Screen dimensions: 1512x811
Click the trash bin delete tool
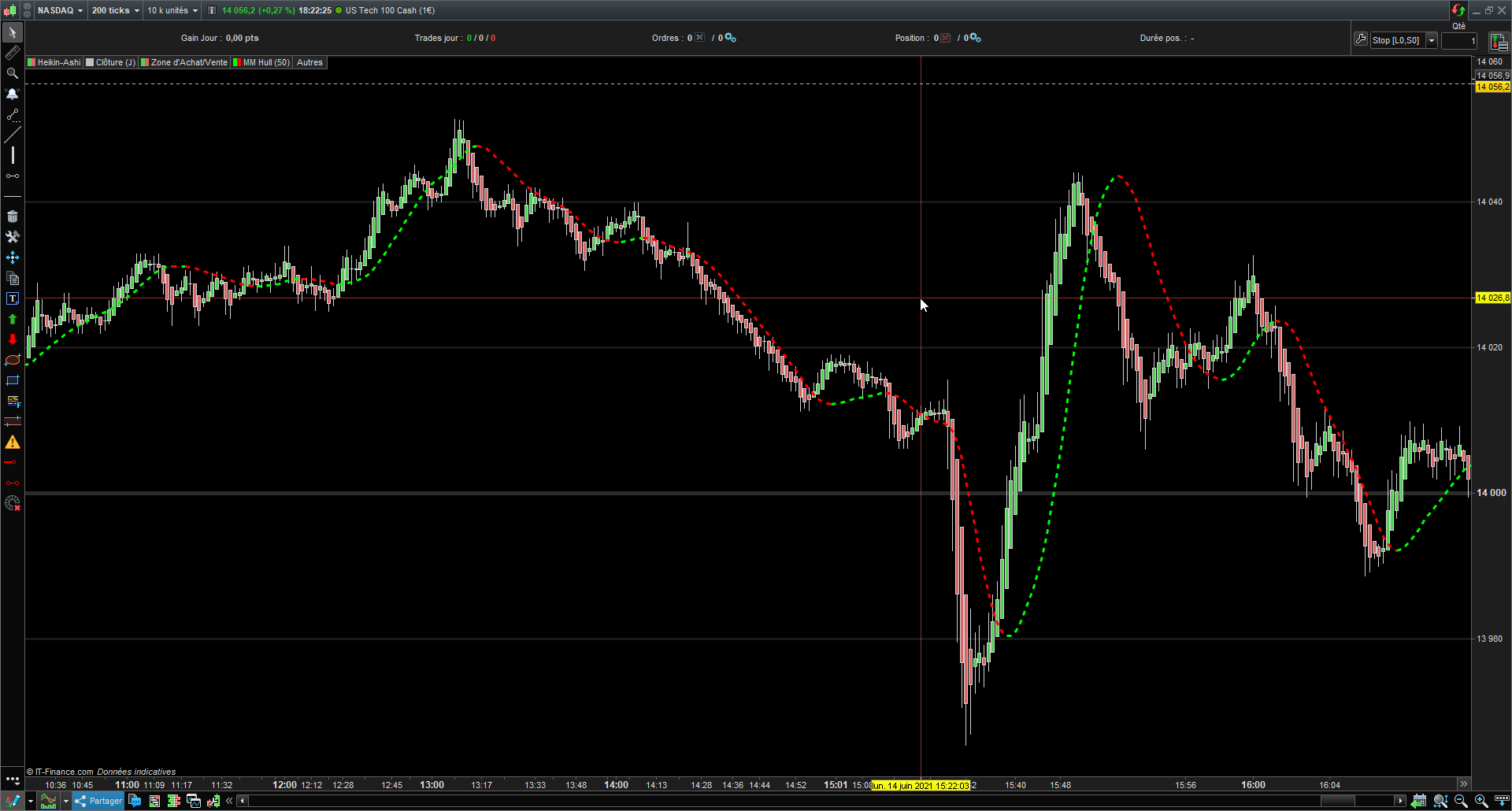coord(13,217)
